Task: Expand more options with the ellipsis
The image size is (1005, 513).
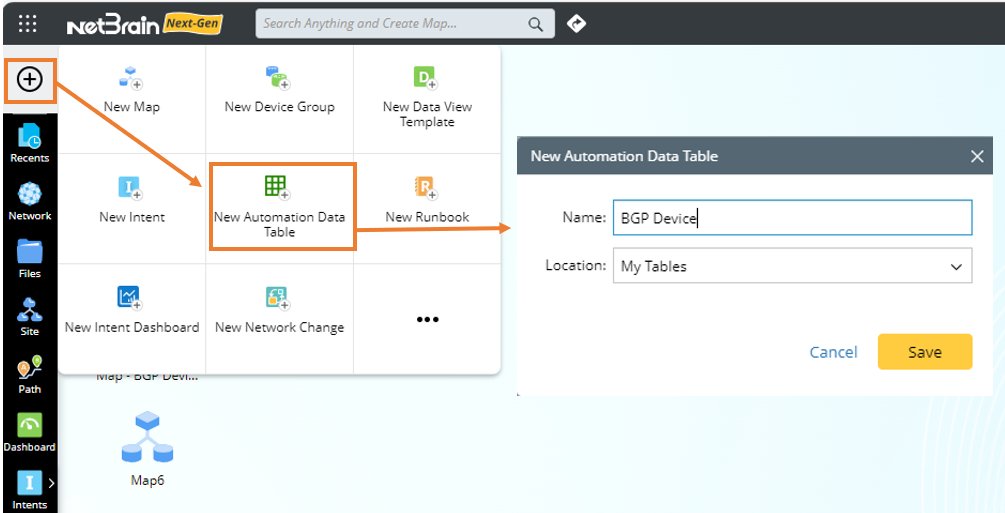Action: (x=427, y=319)
